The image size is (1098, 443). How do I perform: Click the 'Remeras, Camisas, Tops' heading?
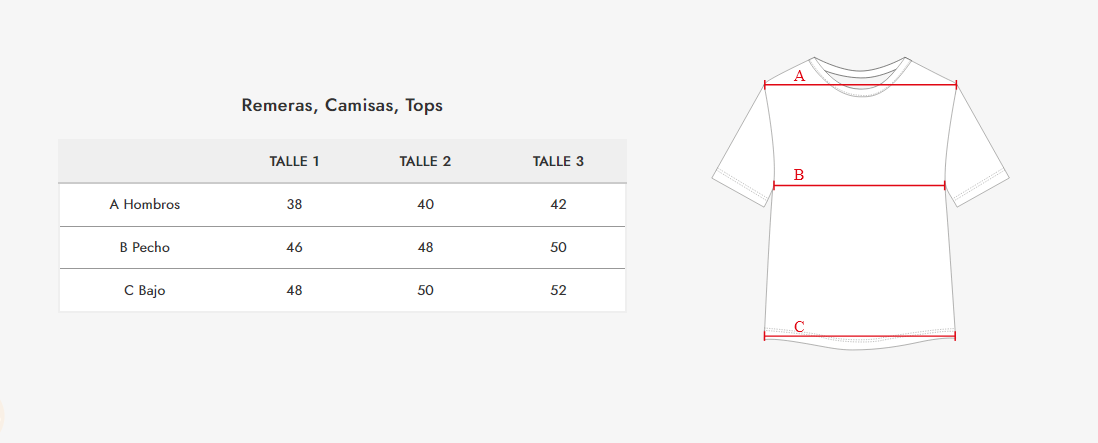[x=342, y=105]
